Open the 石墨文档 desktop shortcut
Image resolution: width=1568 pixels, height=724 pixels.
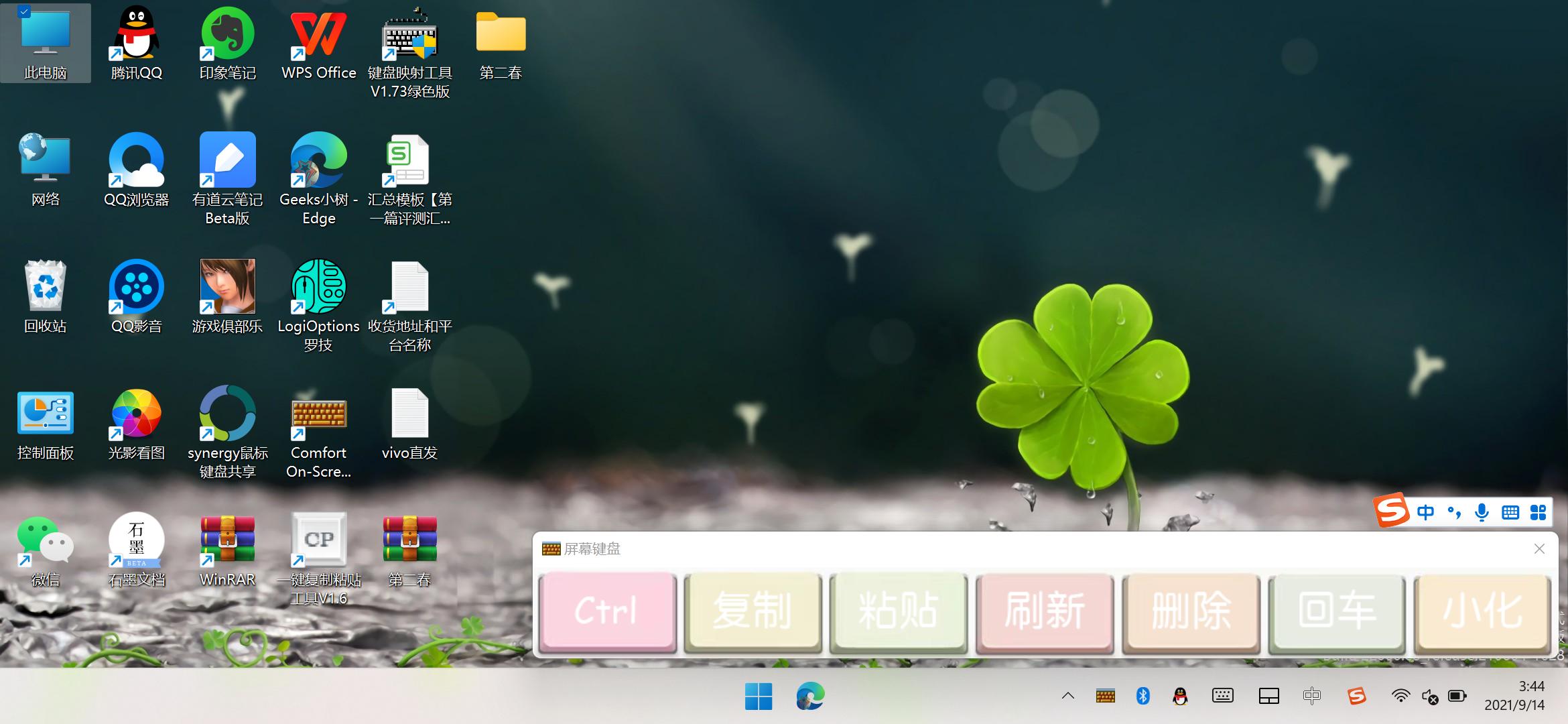136,540
